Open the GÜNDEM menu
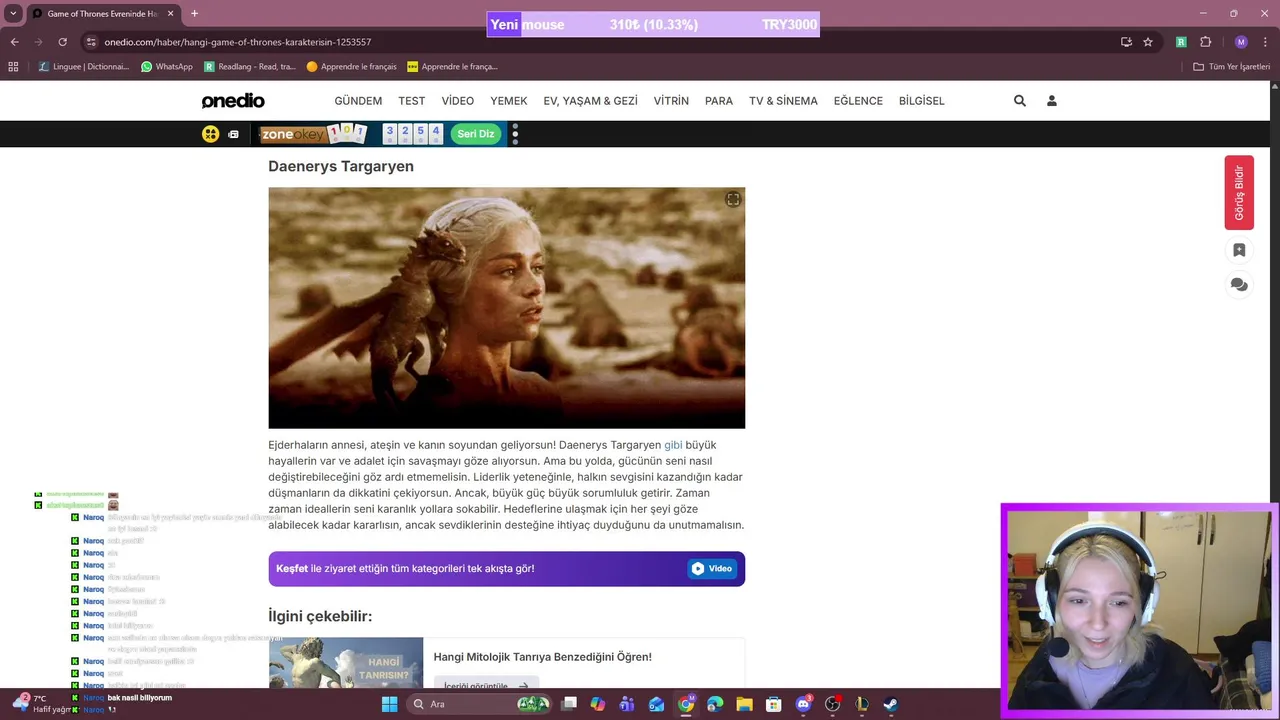This screenshot has width=1280, height=720. pyautogui.click(x=358, y=101)
